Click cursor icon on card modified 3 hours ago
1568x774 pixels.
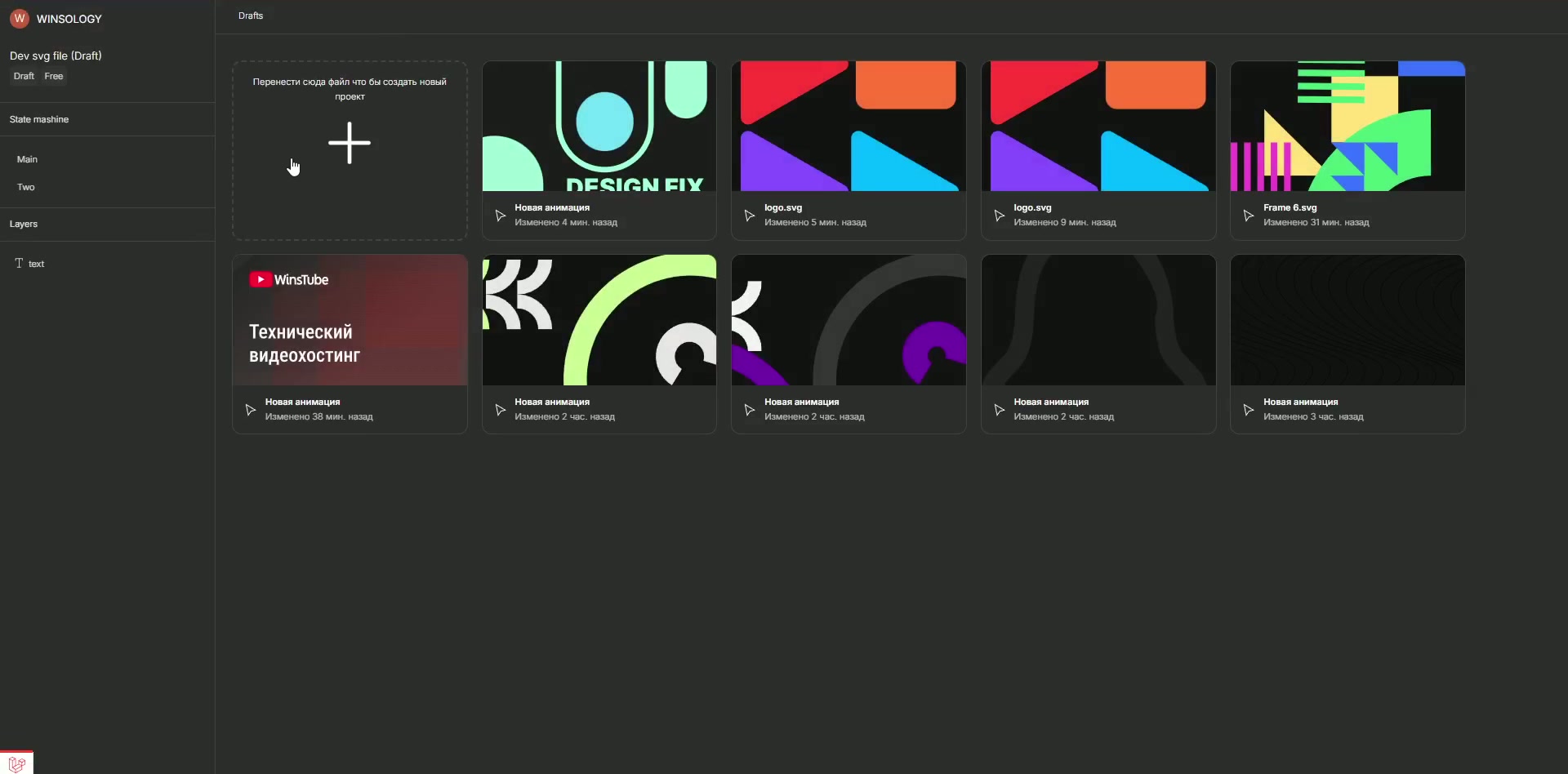pyautogui.click(x=1249, y=410)
